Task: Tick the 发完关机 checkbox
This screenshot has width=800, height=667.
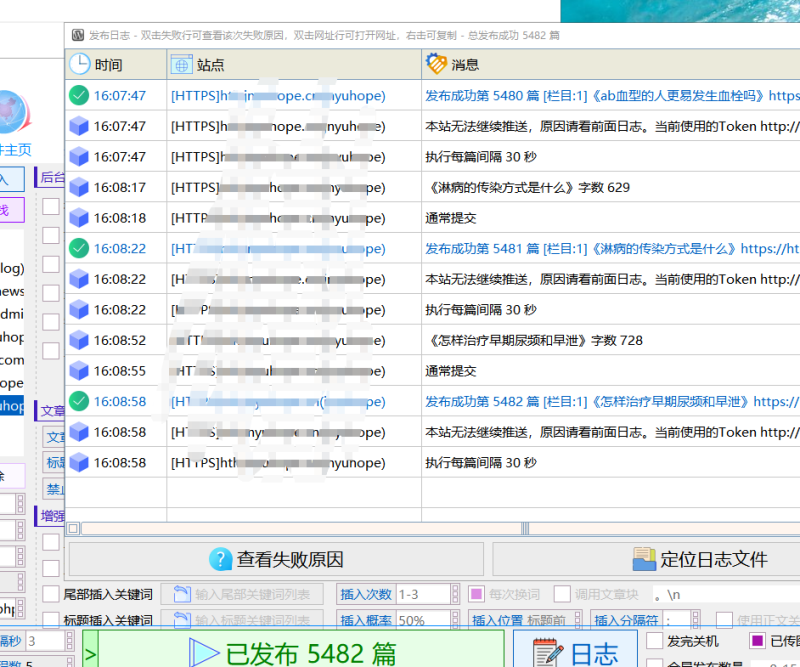Action: pyautogui.click(x=655, y=640)
